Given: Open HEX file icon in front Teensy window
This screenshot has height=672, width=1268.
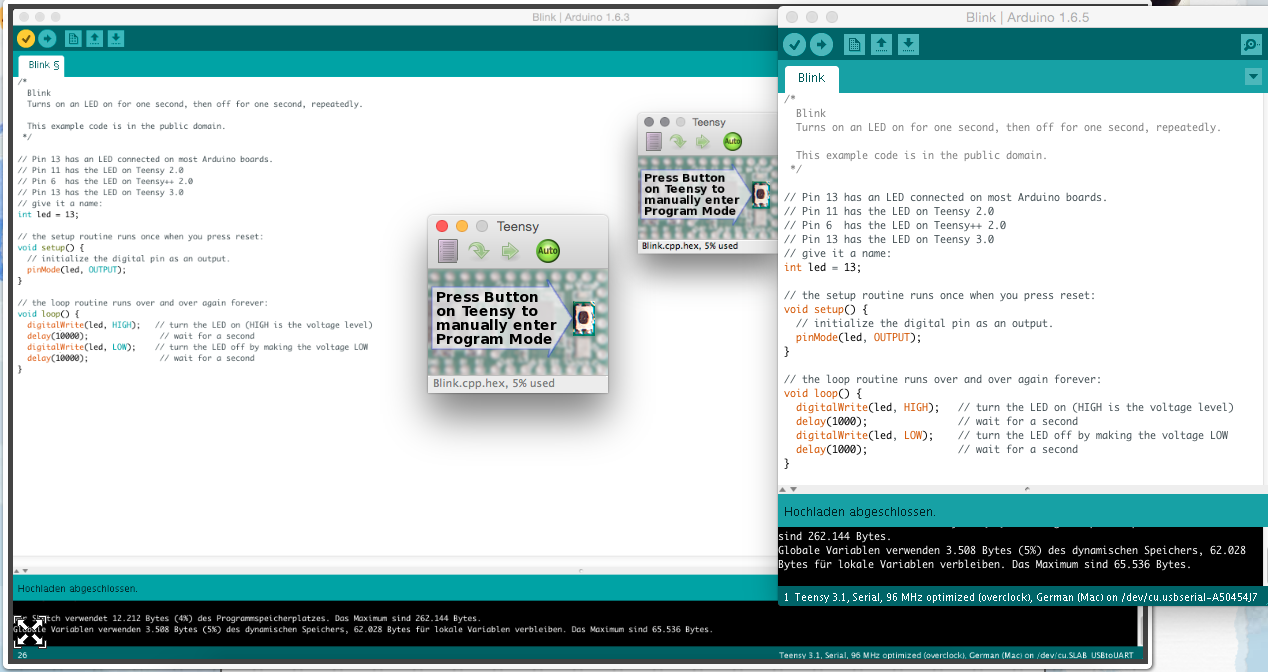Looking at the screenshot, I should tap(448, 251).
